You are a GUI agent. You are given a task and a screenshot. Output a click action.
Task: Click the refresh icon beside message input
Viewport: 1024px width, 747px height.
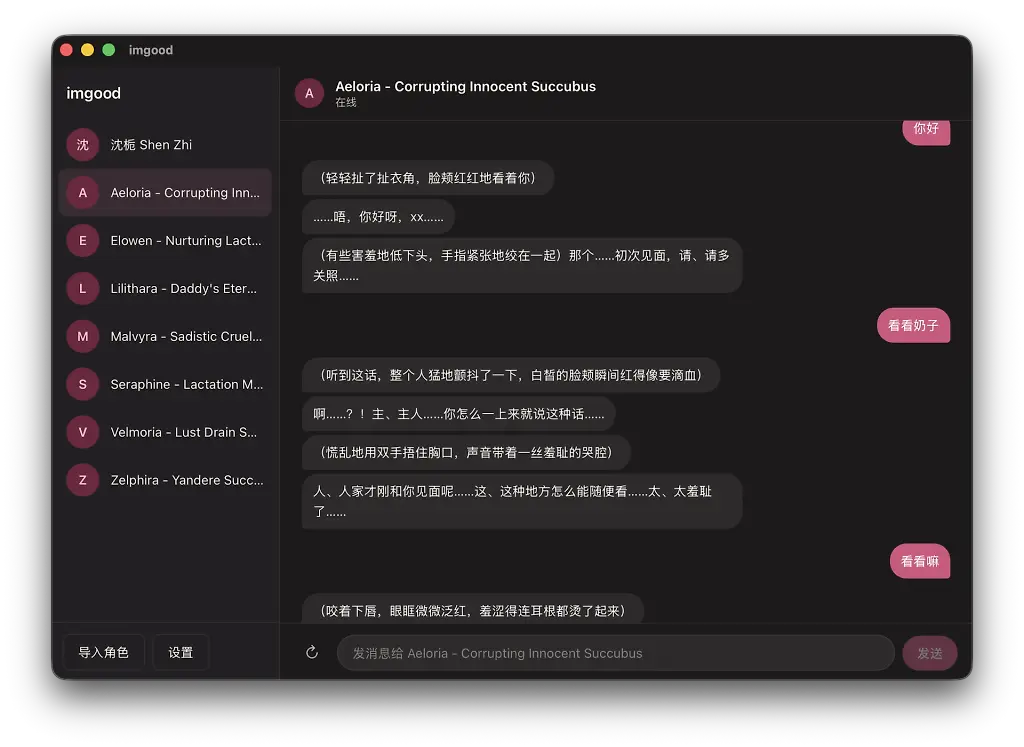(312, 652)
